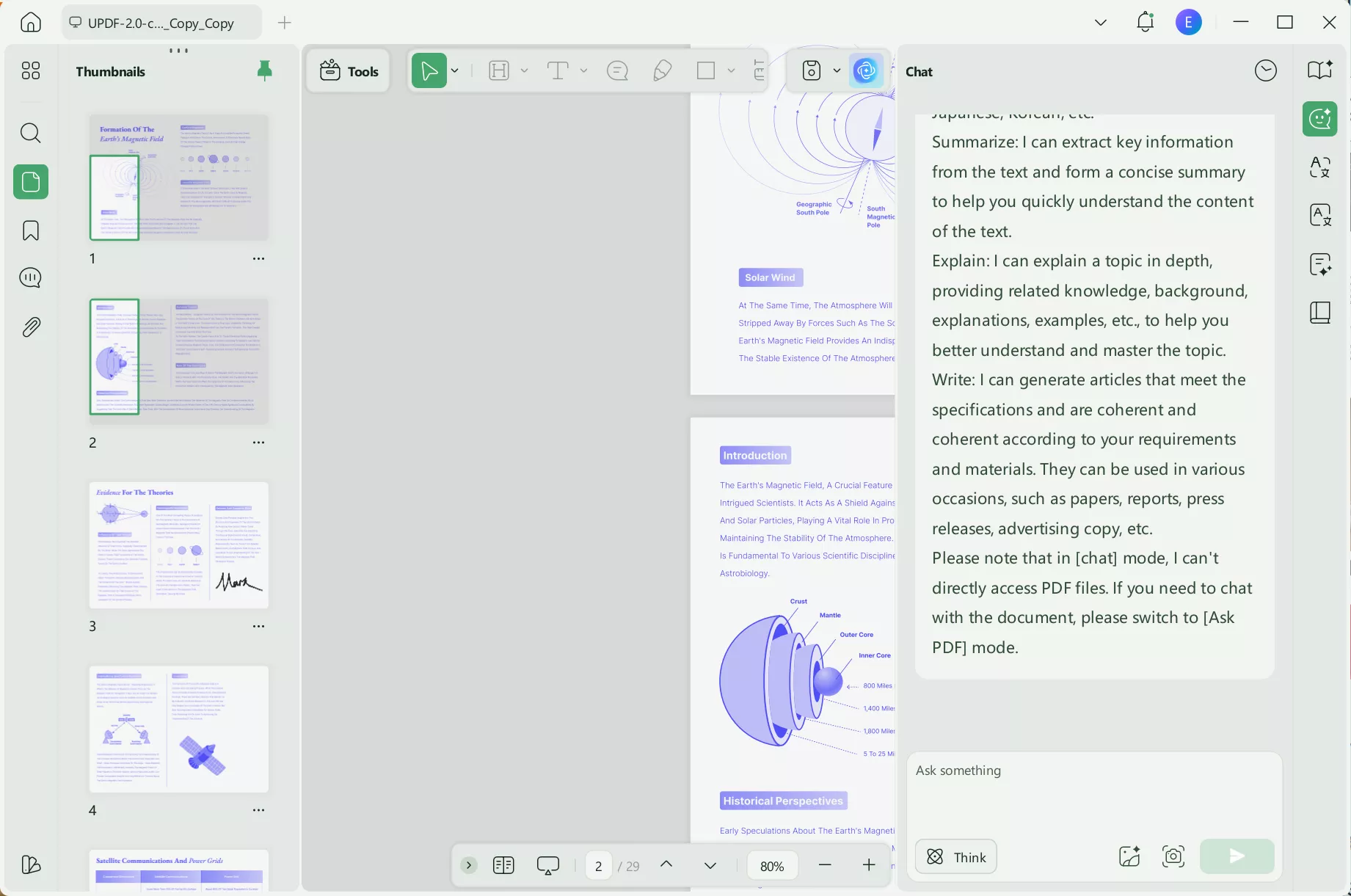Image resolution: width=1351 pixels, height=896 pixels.
Task: Select the comment note tool
Action: [618, 71]
